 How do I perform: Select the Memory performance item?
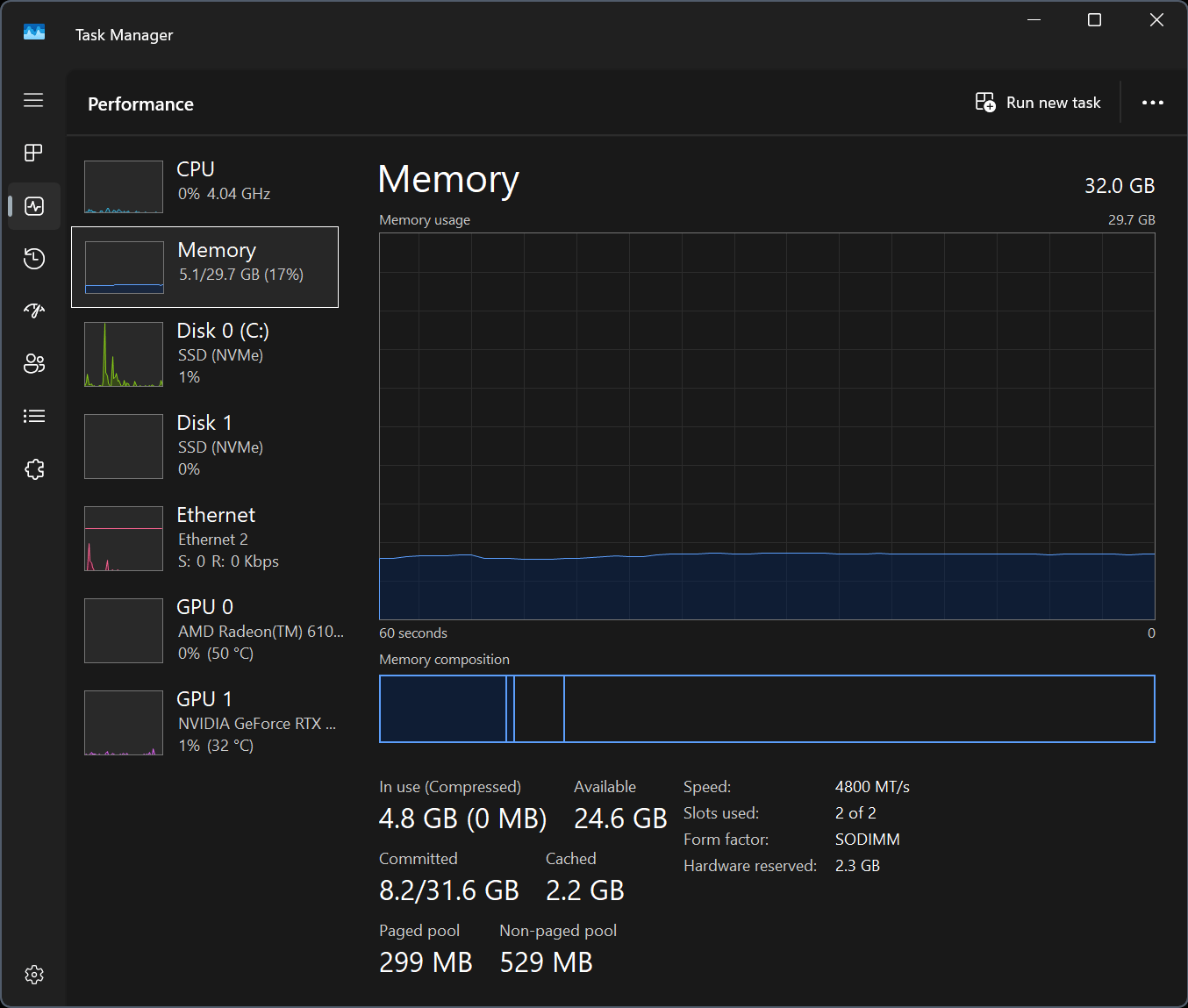pyautogui.click(x=204, y=267)
